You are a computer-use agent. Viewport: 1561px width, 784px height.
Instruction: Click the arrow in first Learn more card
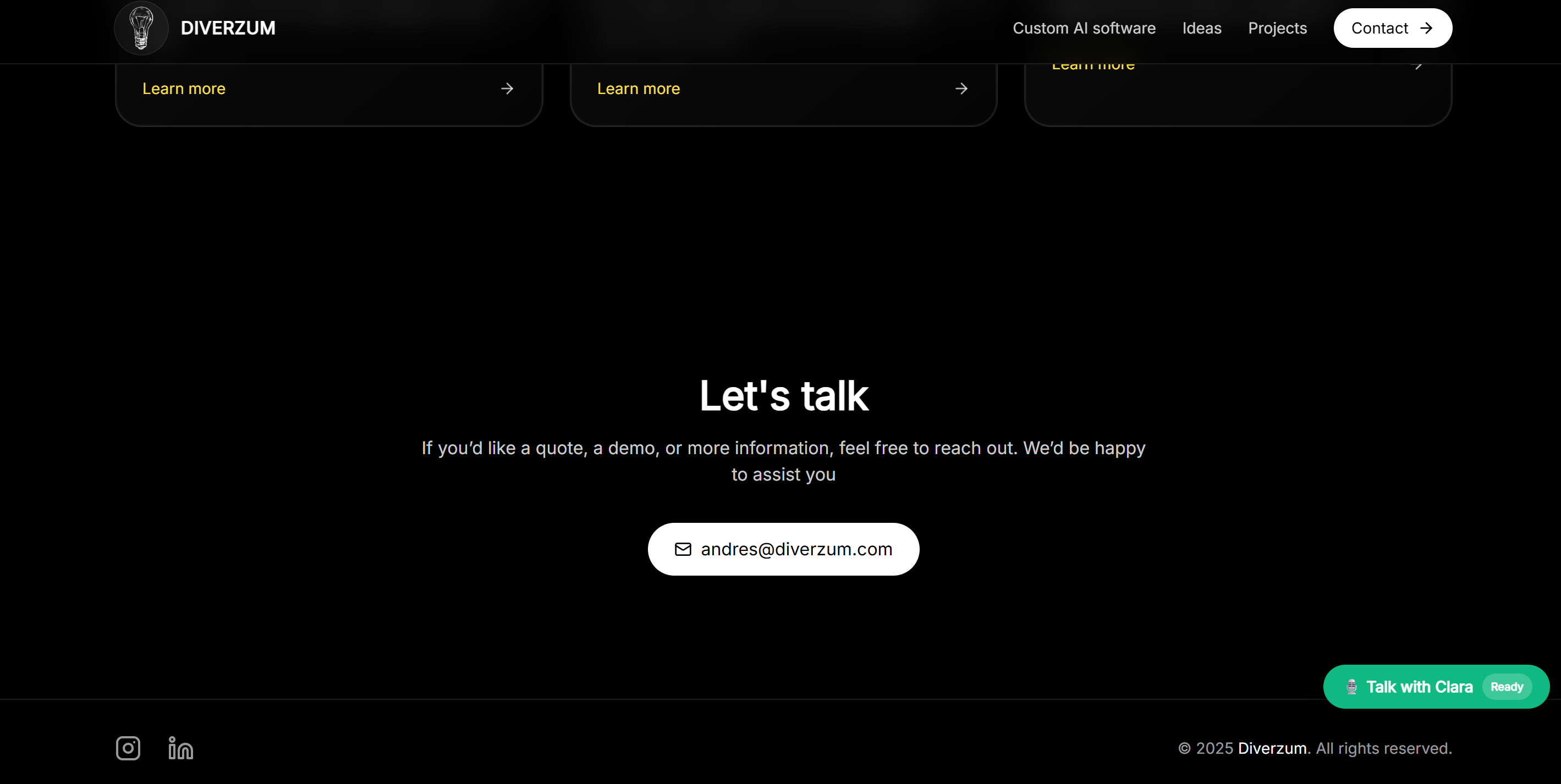pyautogui.click(x=507, y=89)
